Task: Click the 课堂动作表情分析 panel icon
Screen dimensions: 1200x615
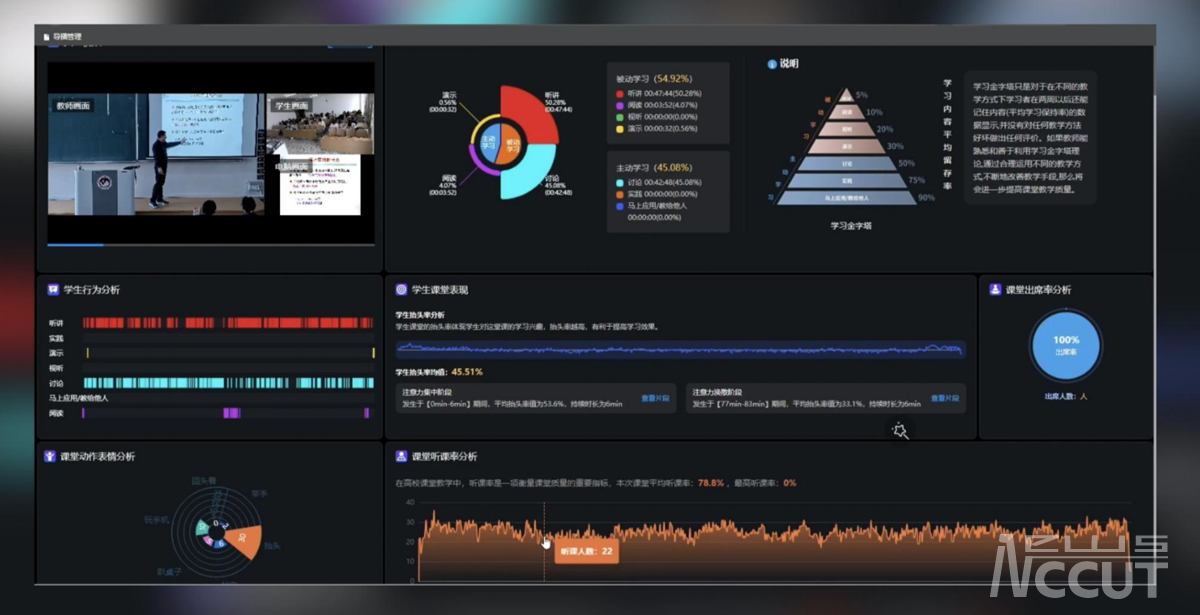Action: click(x=49, y=456)
